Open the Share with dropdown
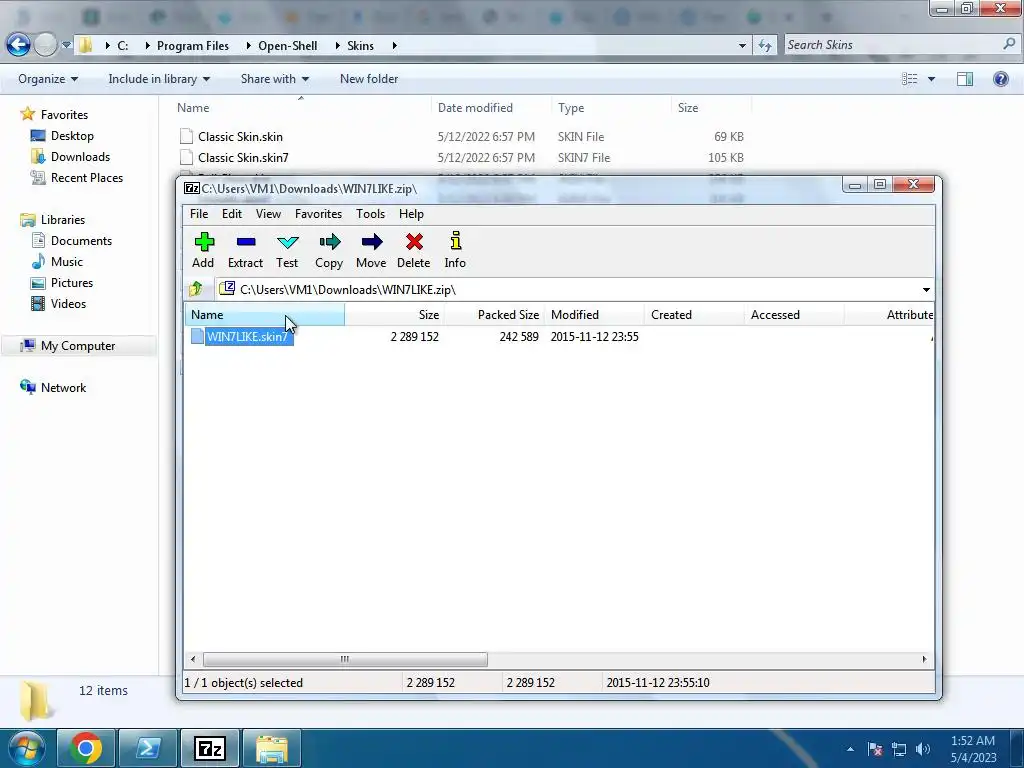 pyautogui.click(x=274, y=79)
